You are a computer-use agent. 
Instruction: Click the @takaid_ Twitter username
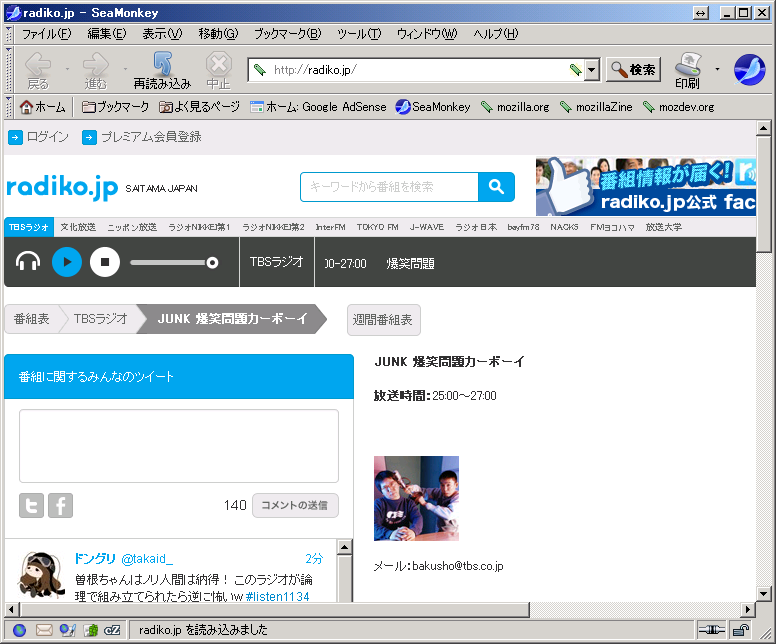(x=147, y=559)
